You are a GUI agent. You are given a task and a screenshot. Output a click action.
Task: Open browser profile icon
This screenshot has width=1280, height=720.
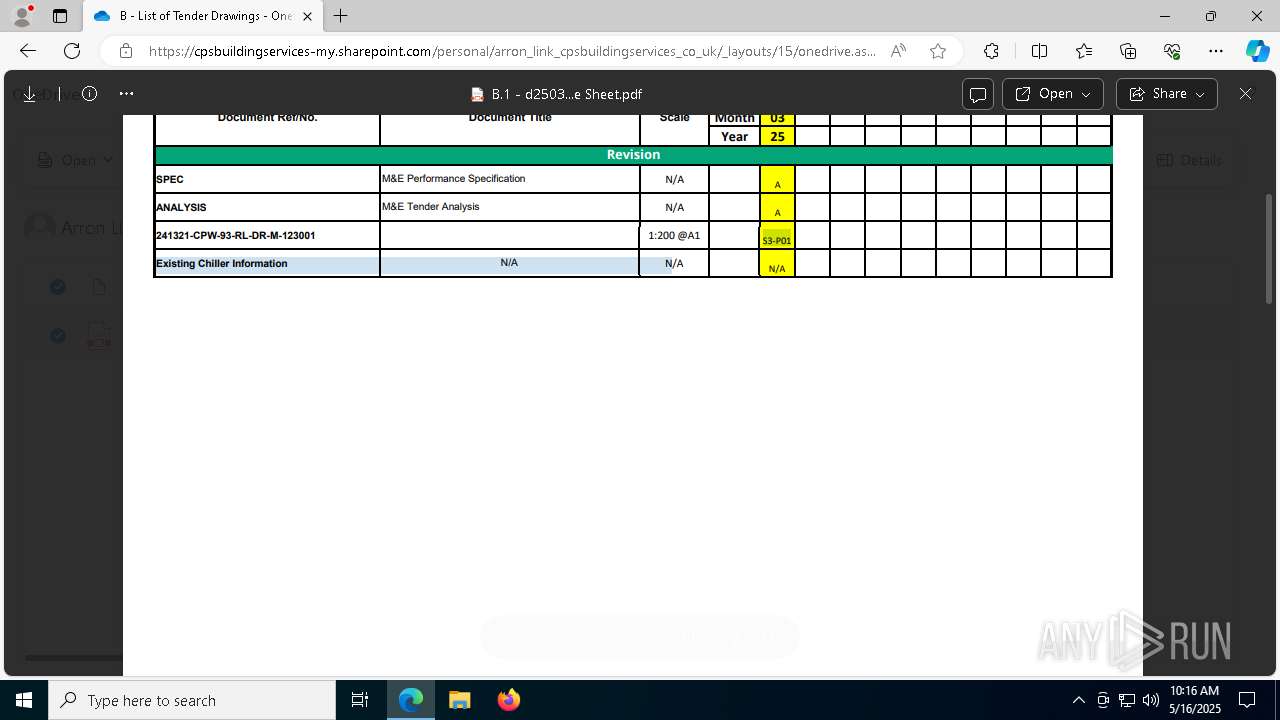(x=22, y=16)
